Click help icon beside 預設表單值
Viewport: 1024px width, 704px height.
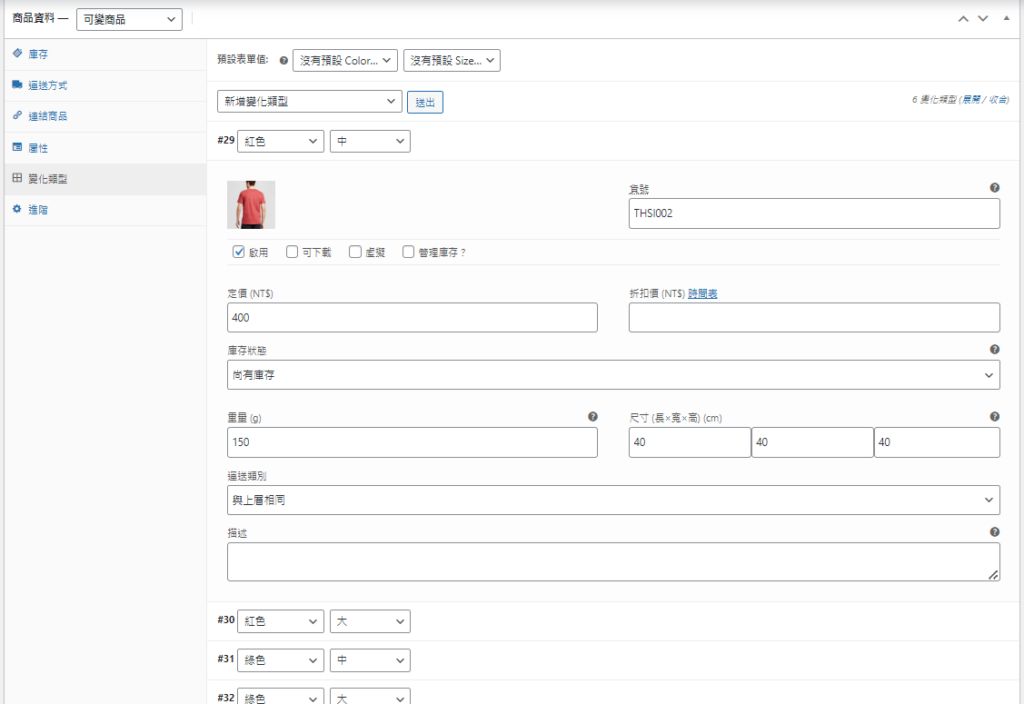coord(284,61)
